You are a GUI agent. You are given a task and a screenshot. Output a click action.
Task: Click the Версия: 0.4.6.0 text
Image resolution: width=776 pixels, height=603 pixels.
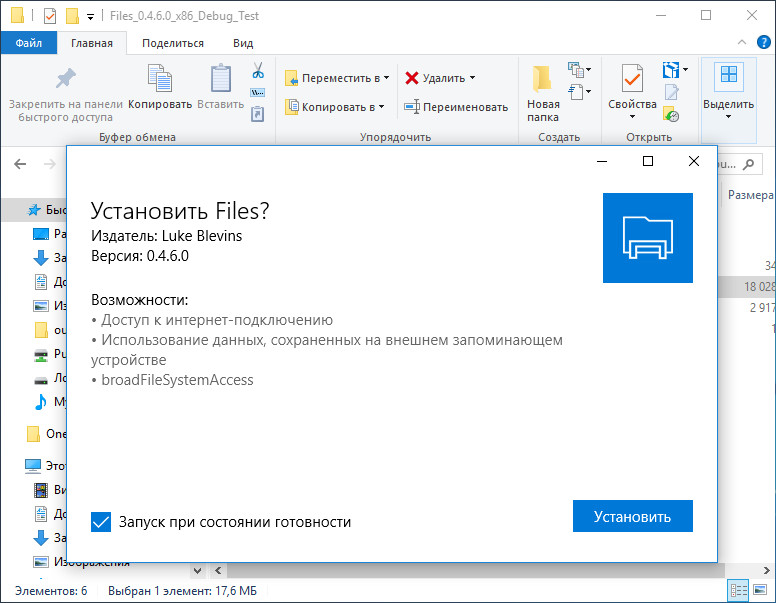pos(140,256)
